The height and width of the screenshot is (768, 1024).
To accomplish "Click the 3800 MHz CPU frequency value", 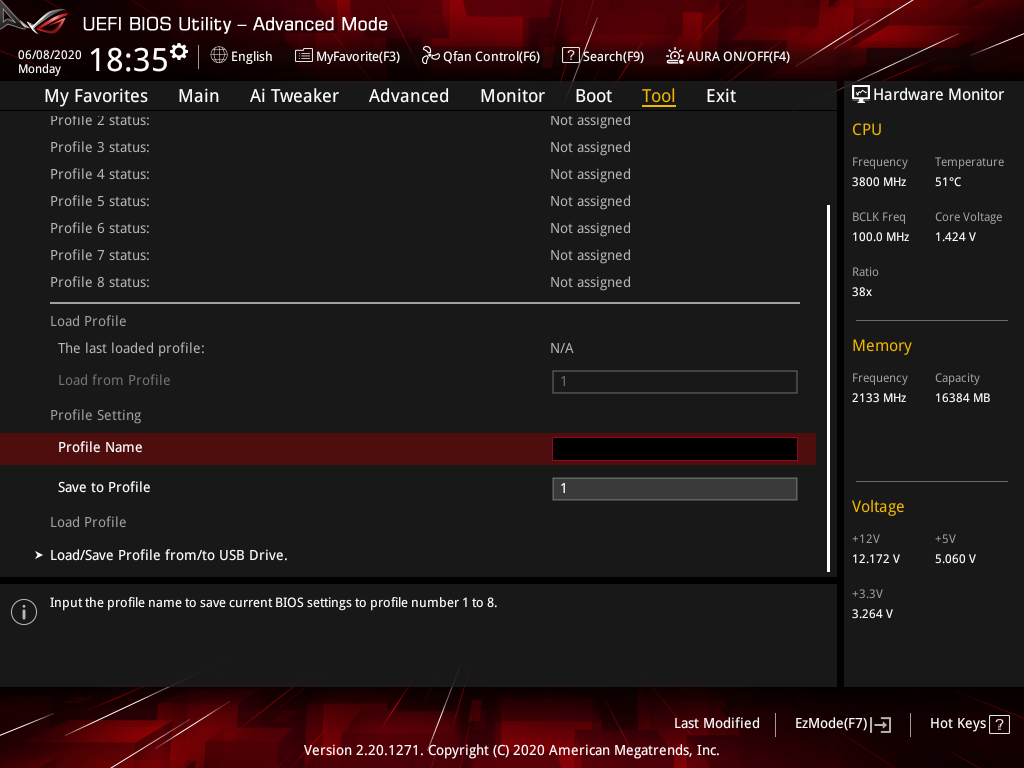I will 879,182.
